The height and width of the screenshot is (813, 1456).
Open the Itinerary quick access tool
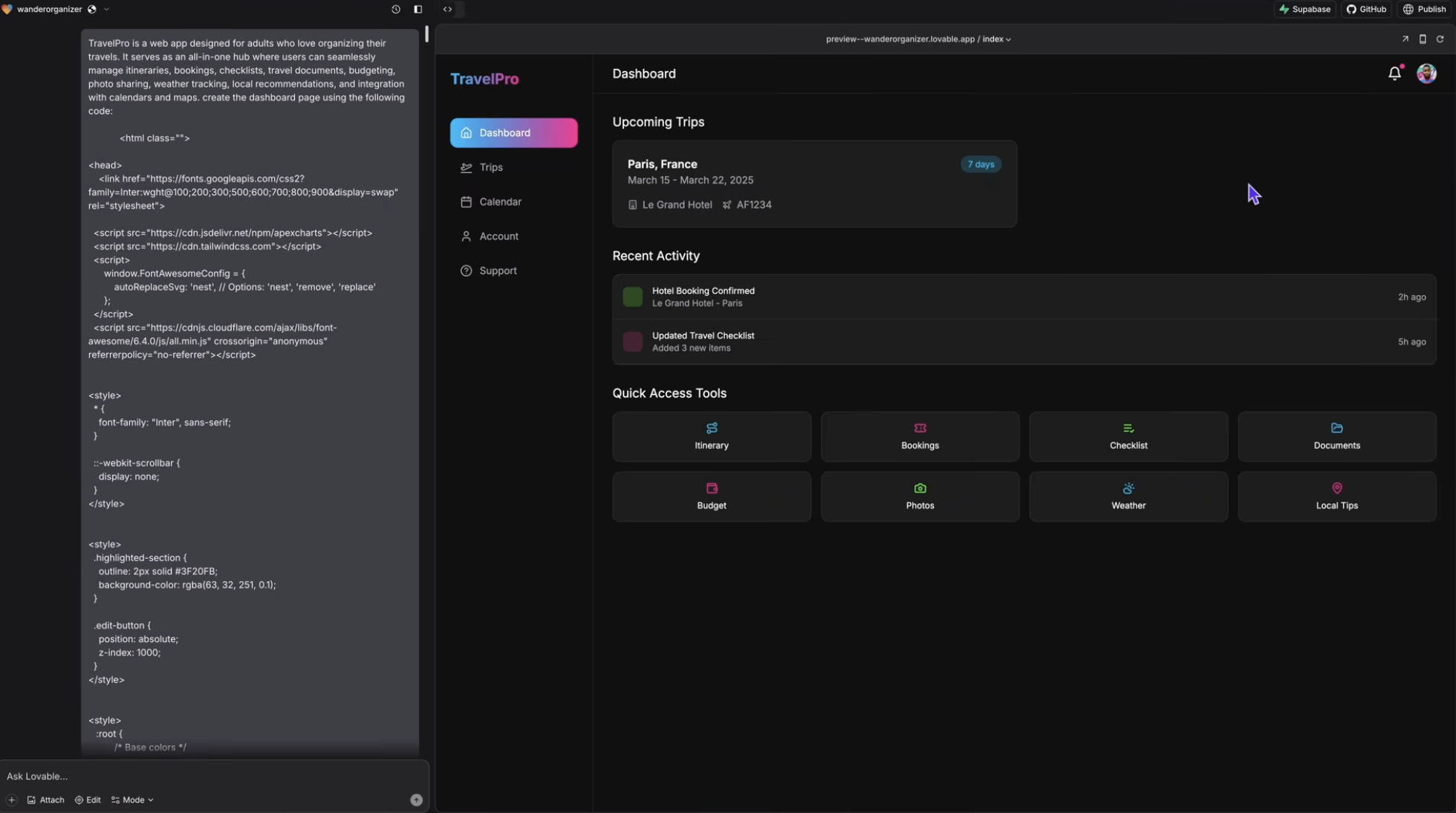point(711,437)
